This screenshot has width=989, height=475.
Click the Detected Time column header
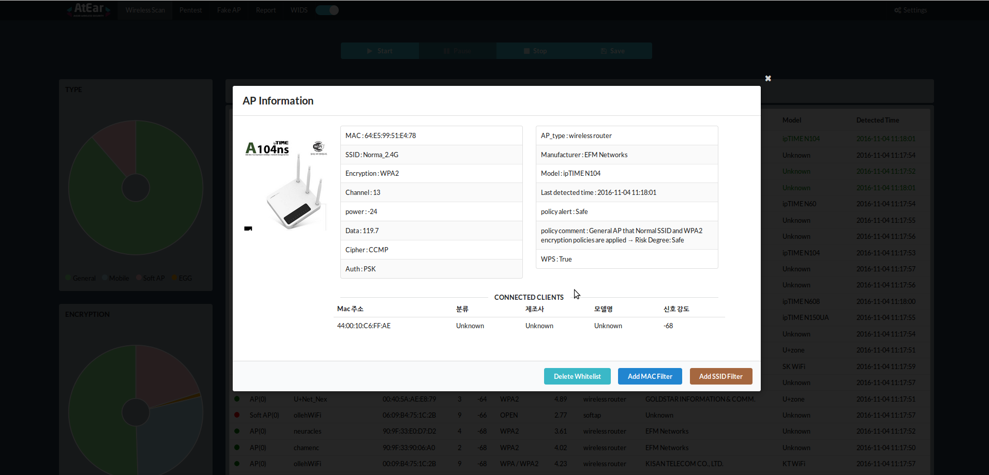coord(877,120)
